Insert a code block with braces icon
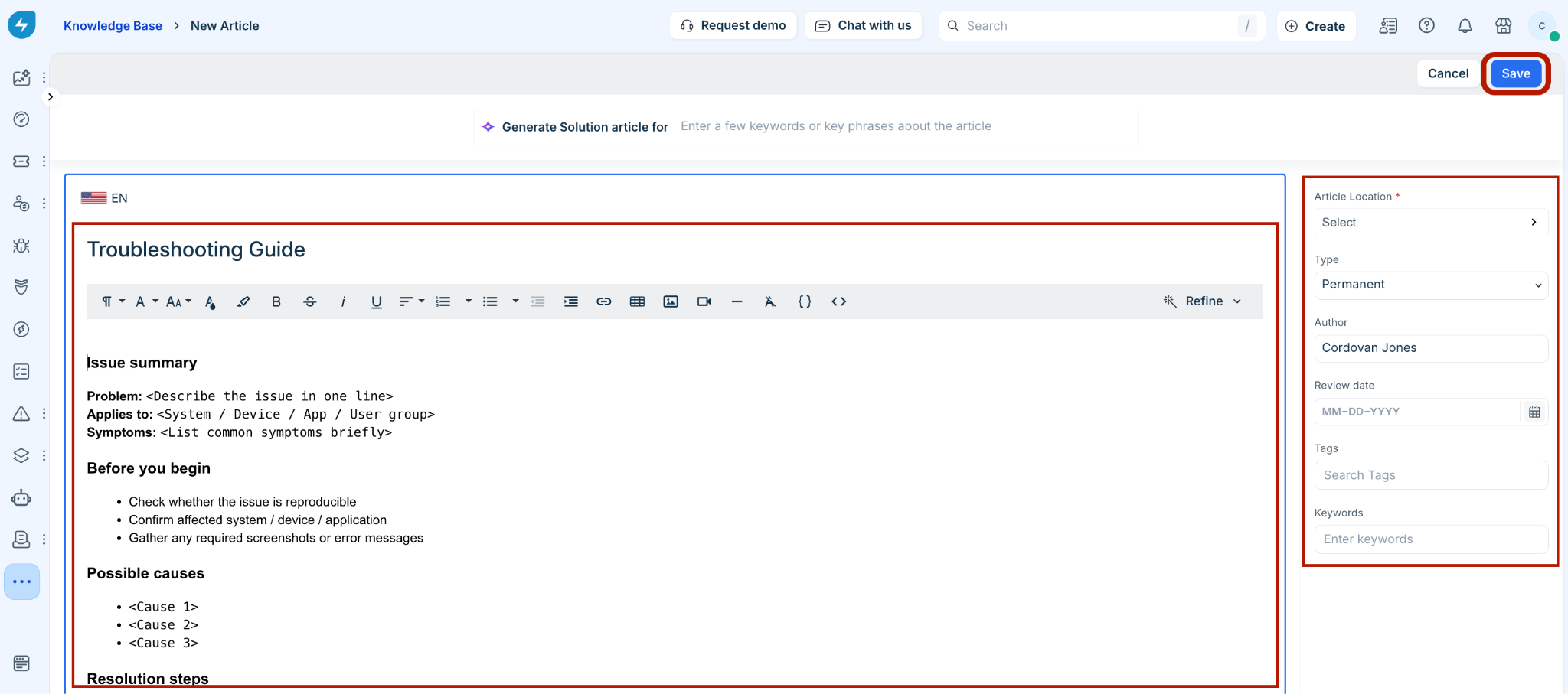The image size is (1568, 694). (x=805, y=301)
